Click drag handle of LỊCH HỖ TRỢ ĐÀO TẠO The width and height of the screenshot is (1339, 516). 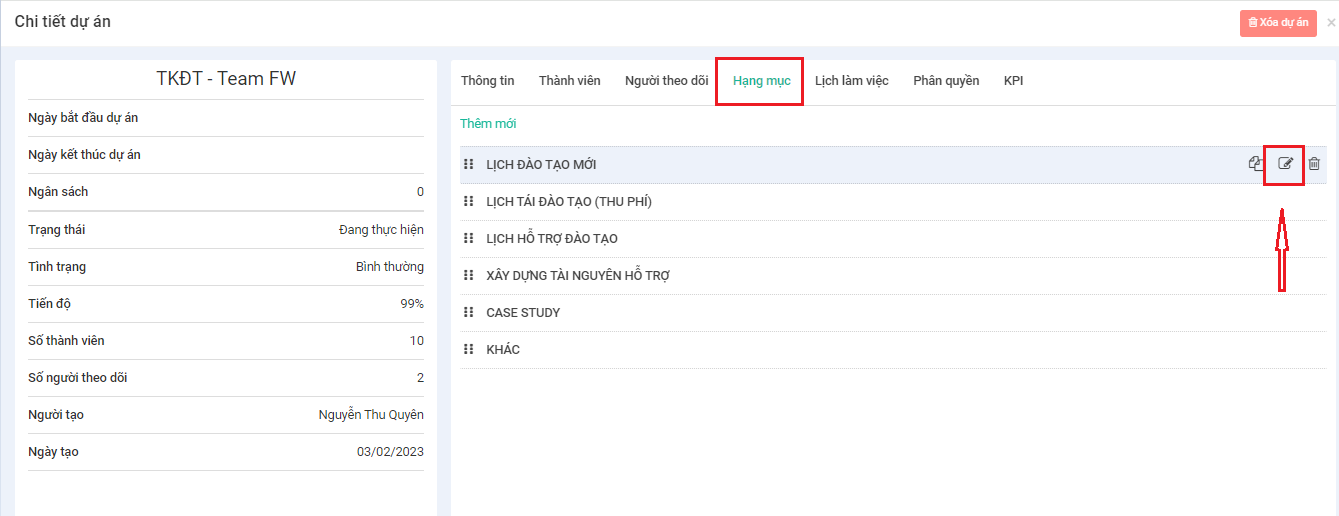pos(469,238)
